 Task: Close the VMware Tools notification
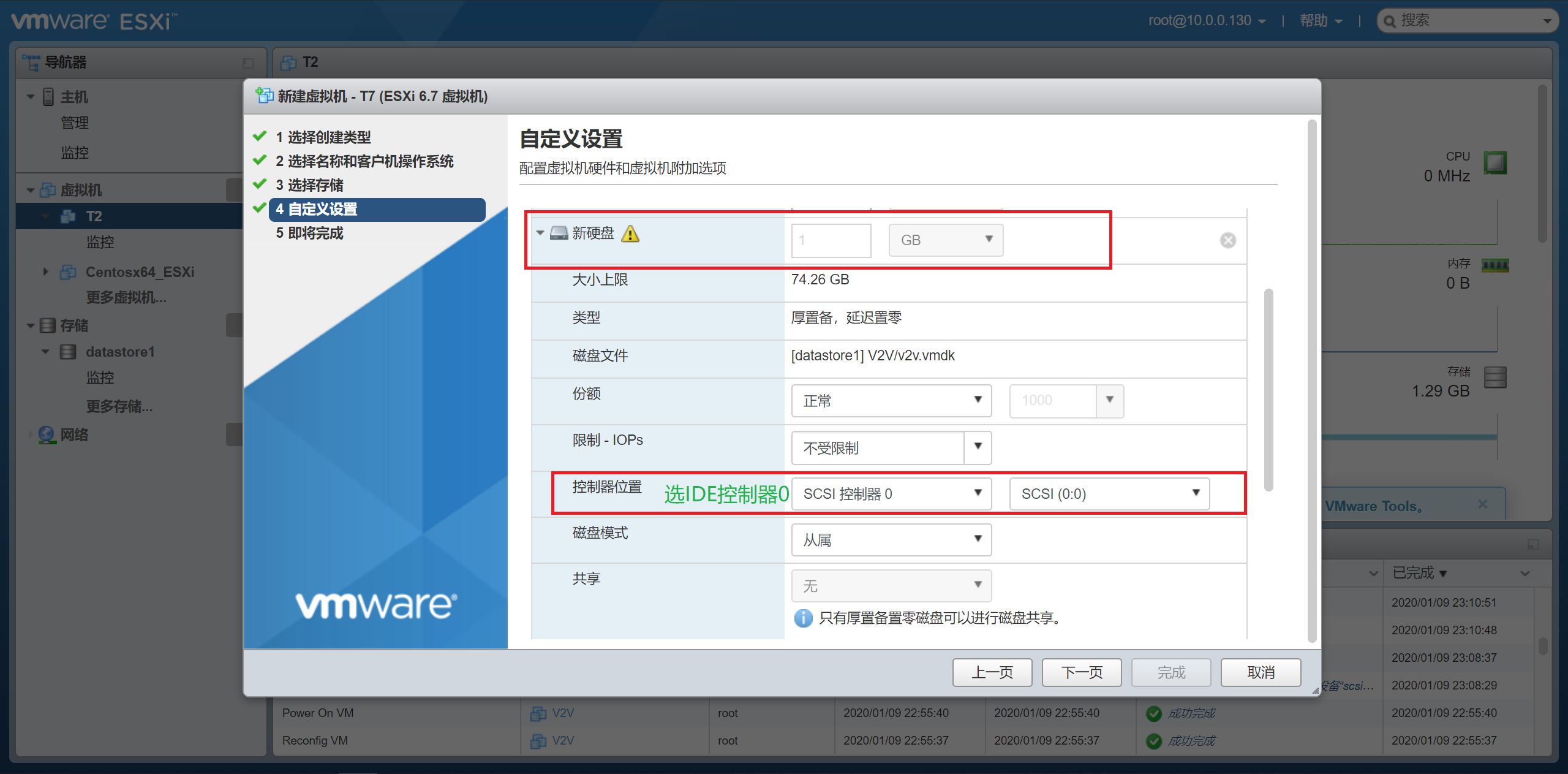(1482, 504)
